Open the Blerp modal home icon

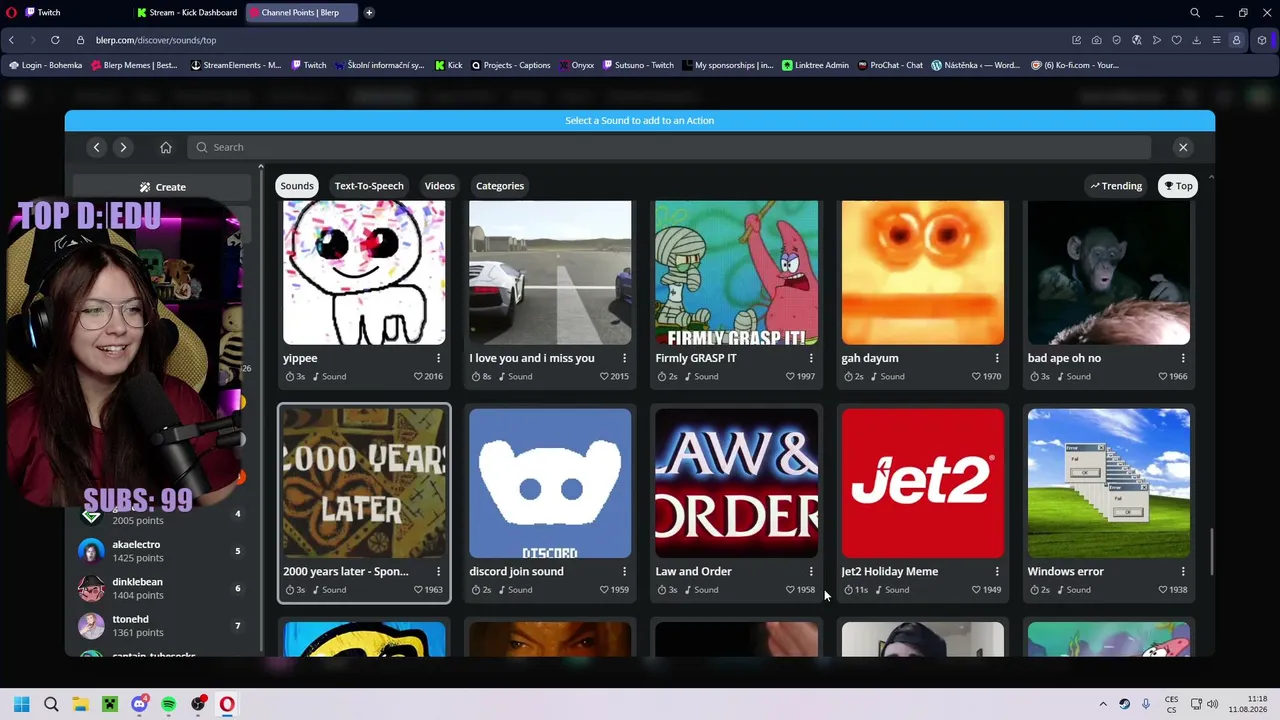pos(166,147)
